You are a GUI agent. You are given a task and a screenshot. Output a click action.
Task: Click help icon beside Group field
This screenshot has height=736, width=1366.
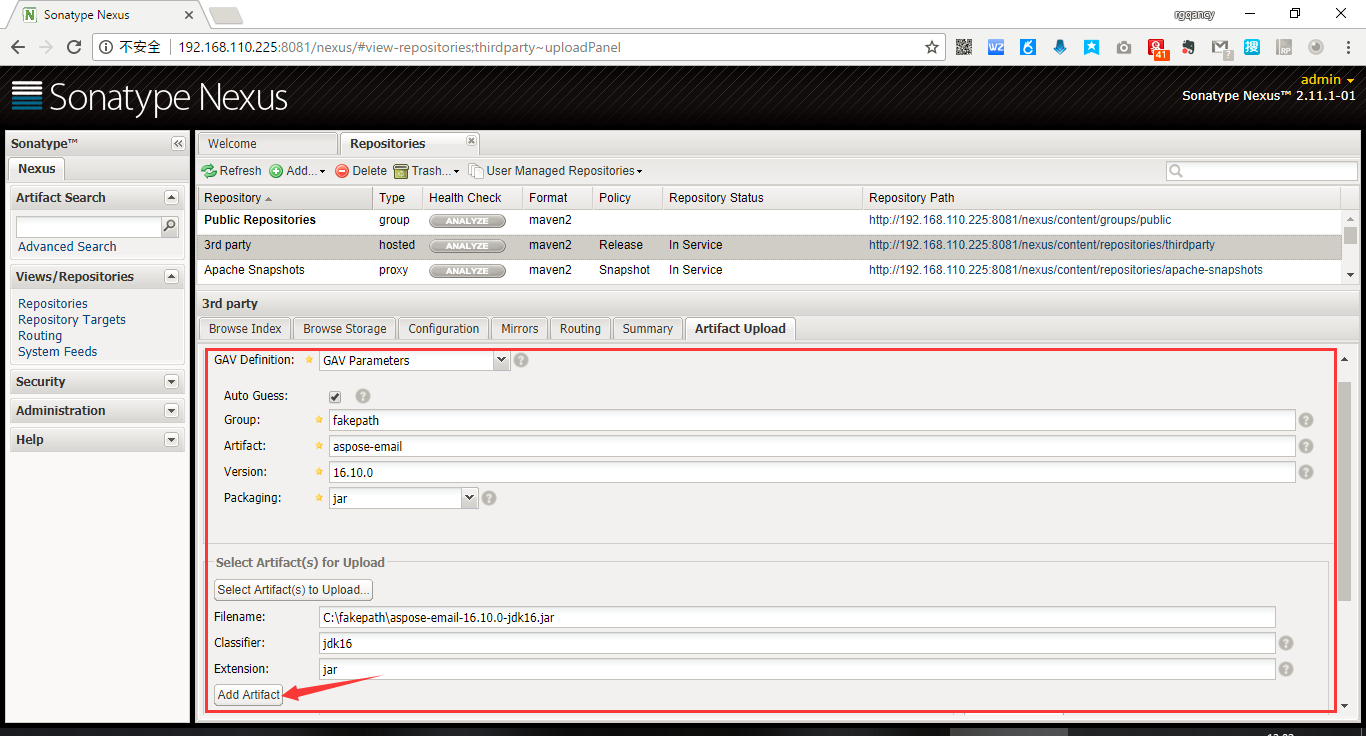[1306, 421]
